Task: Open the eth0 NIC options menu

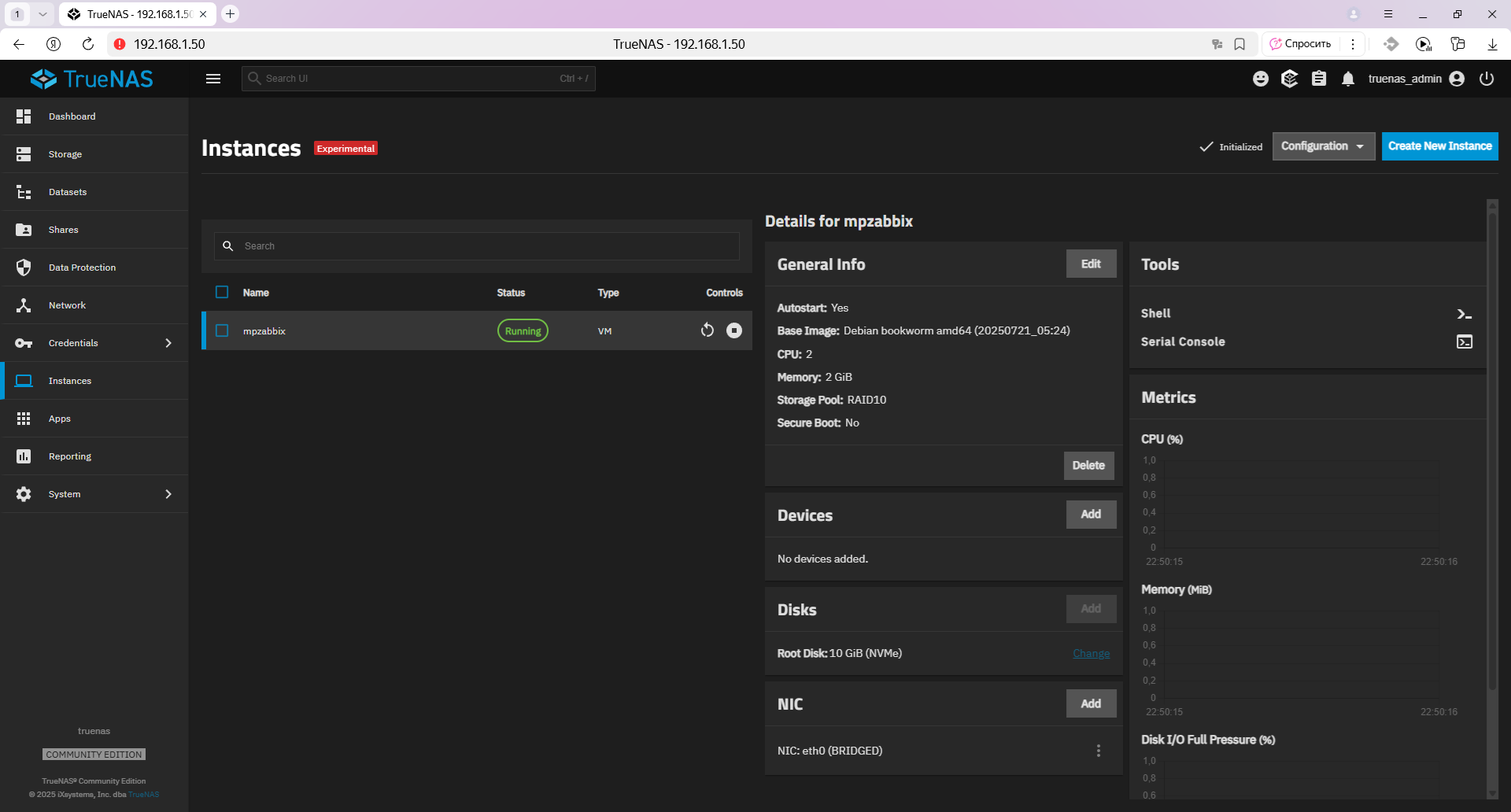Action: 1099,751
